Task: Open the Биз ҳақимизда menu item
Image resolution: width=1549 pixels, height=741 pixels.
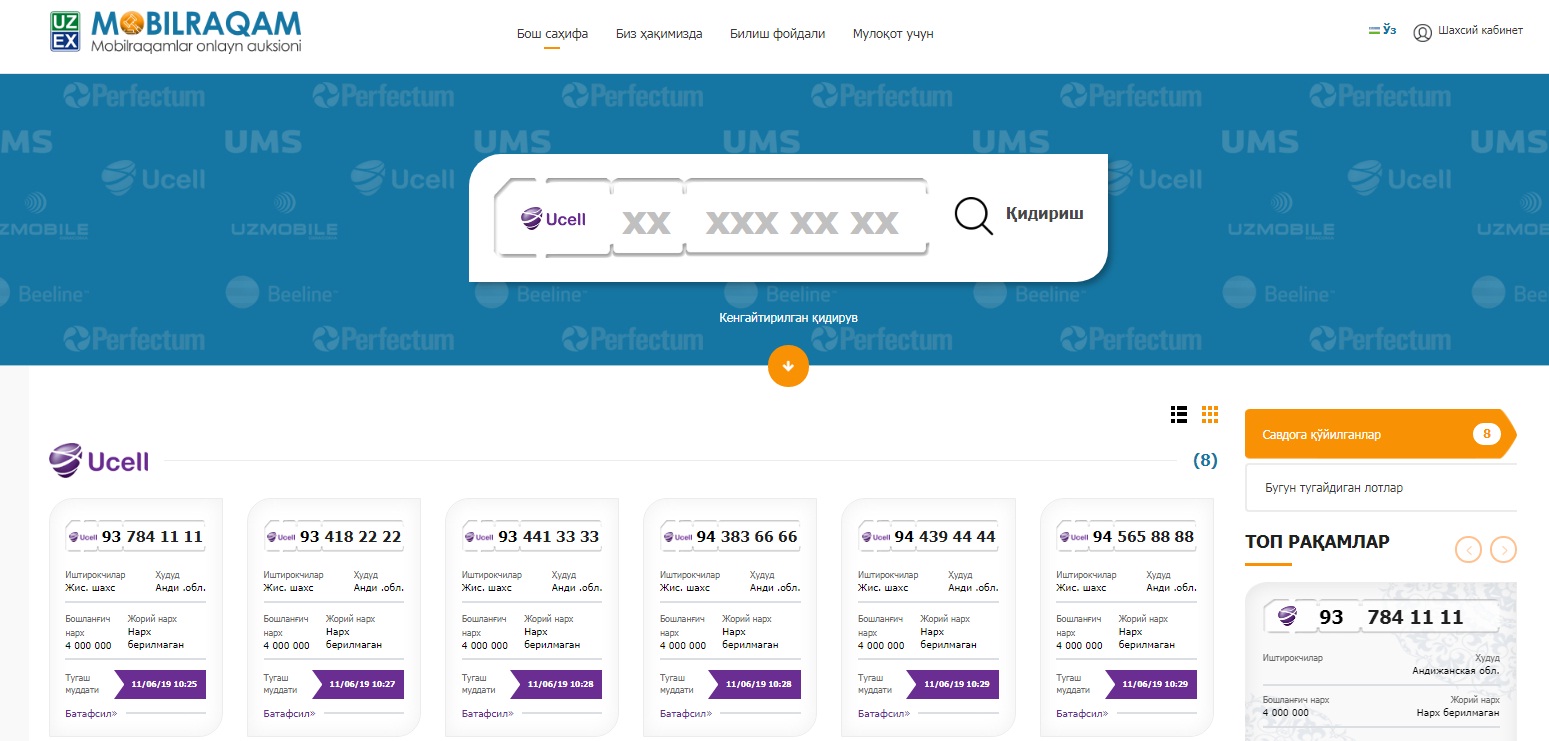Action: 658,34
